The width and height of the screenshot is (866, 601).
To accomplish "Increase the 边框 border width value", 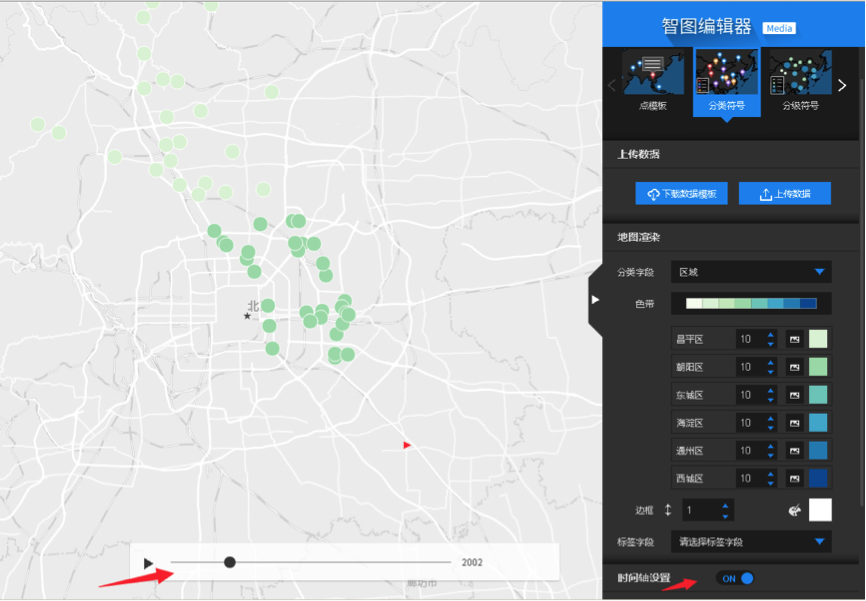I will 725,505.
